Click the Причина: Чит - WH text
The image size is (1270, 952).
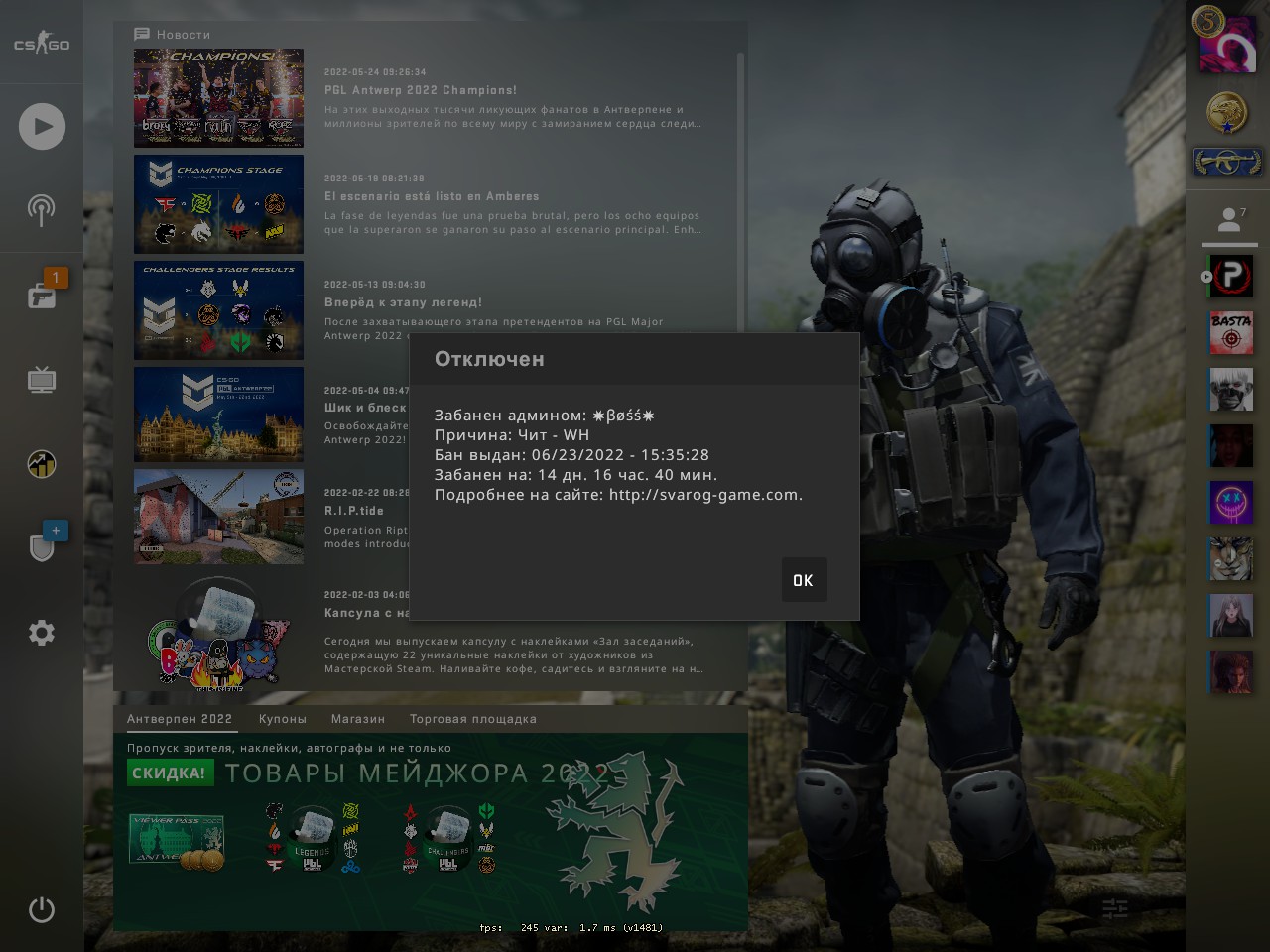tap(512, 435)
